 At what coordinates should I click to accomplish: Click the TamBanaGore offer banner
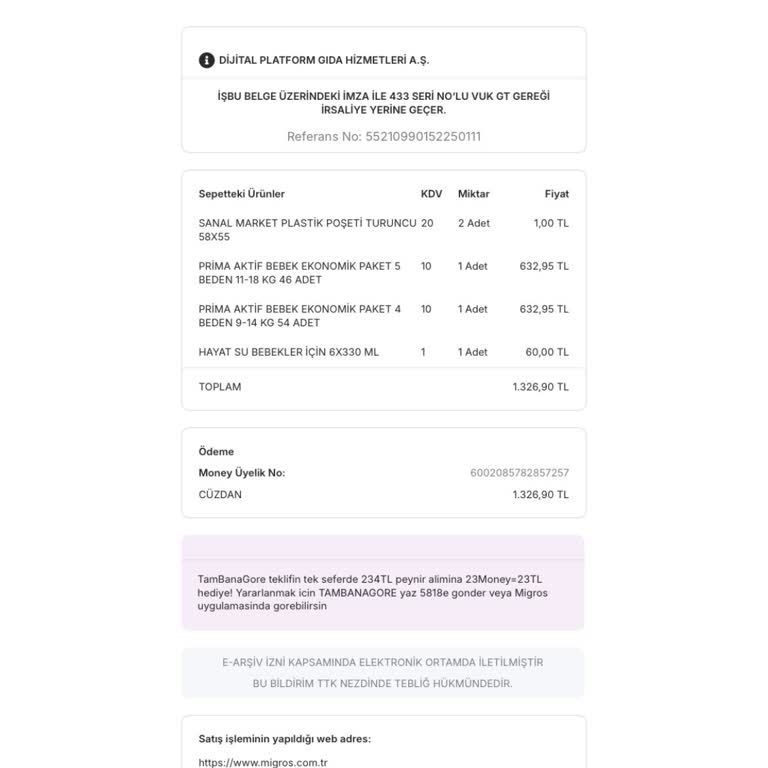[383, 583]
